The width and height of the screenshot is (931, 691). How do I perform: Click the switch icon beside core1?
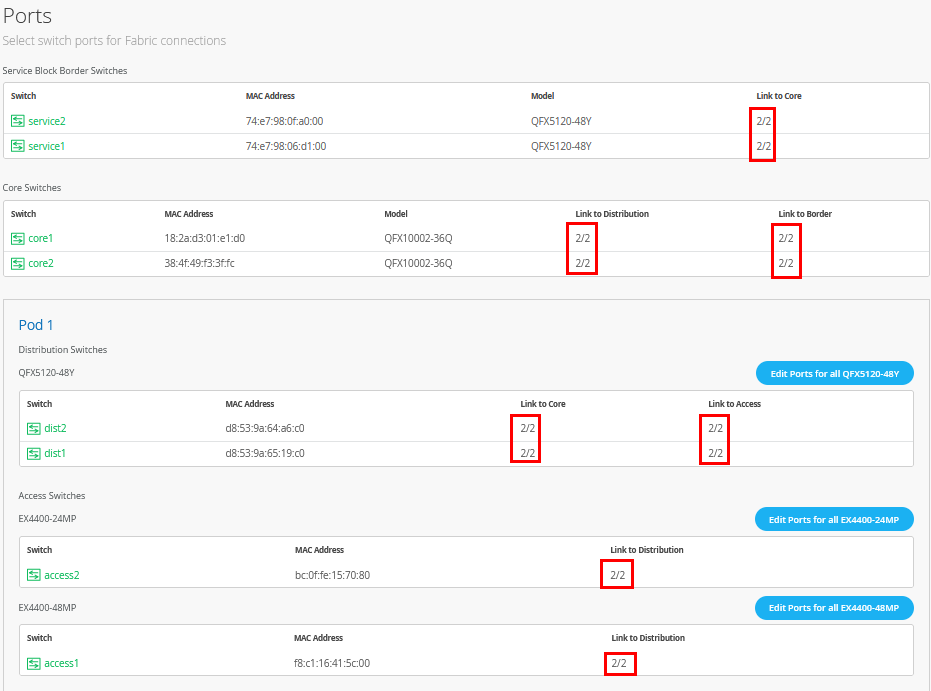click(x=18, y=239)
